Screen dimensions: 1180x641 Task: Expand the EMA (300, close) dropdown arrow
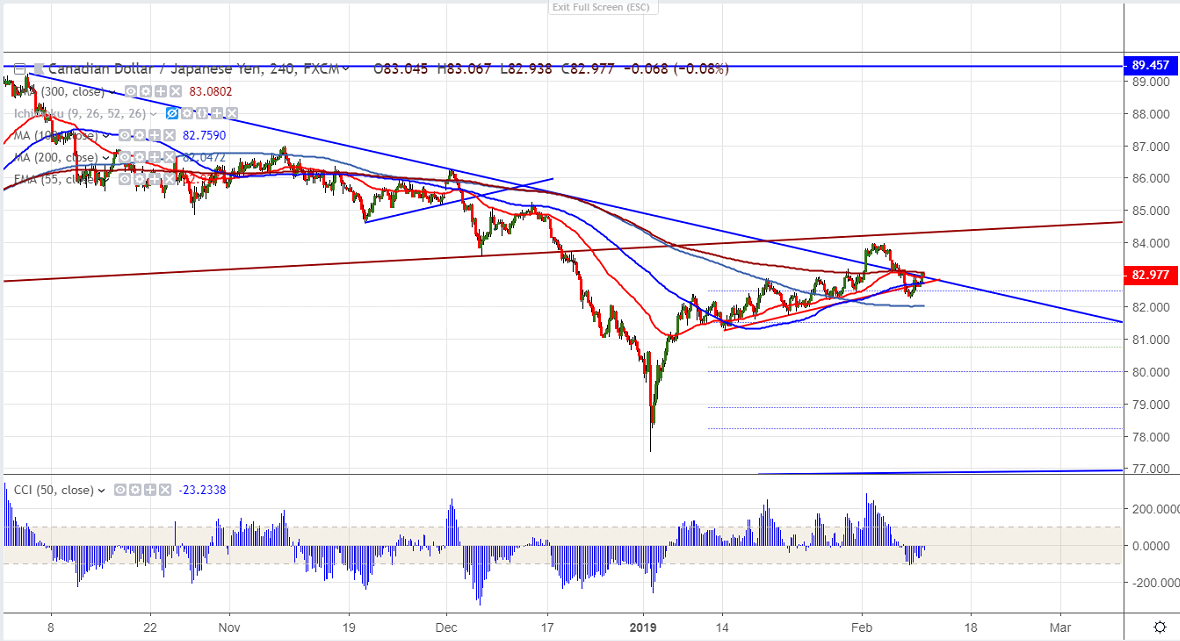point(113,92)
